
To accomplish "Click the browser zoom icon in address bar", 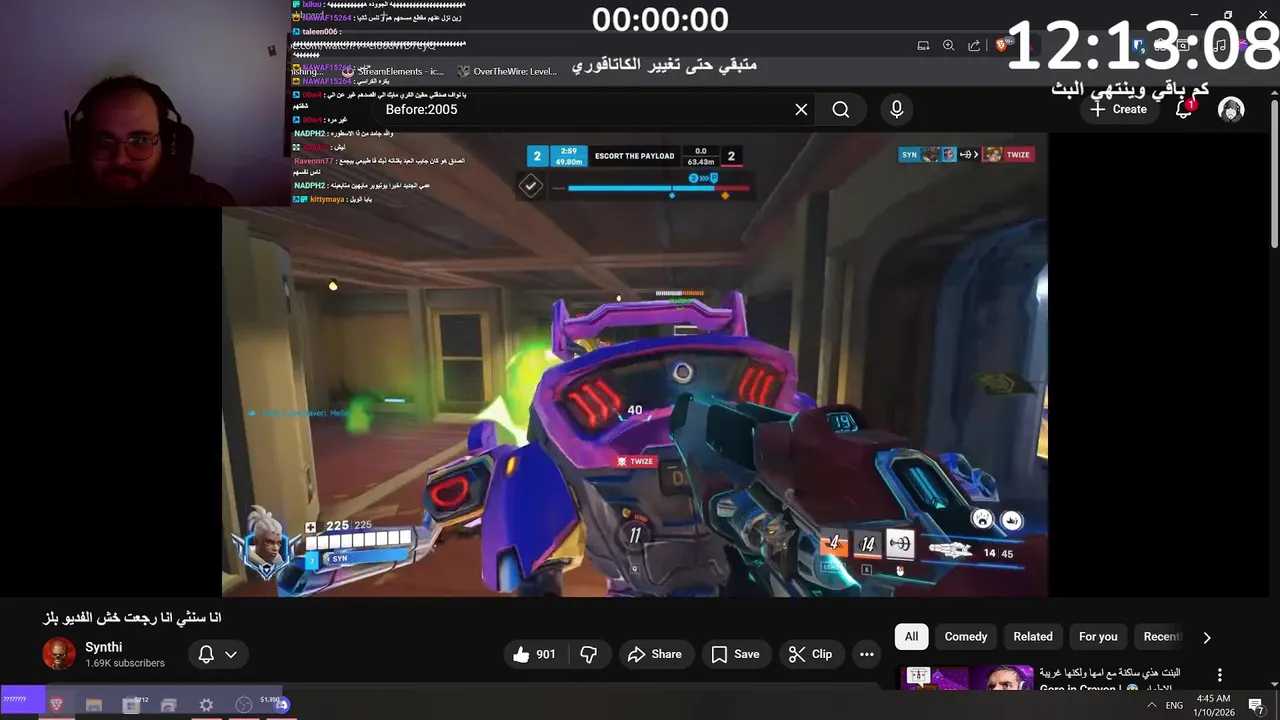I will coord(949,45).
